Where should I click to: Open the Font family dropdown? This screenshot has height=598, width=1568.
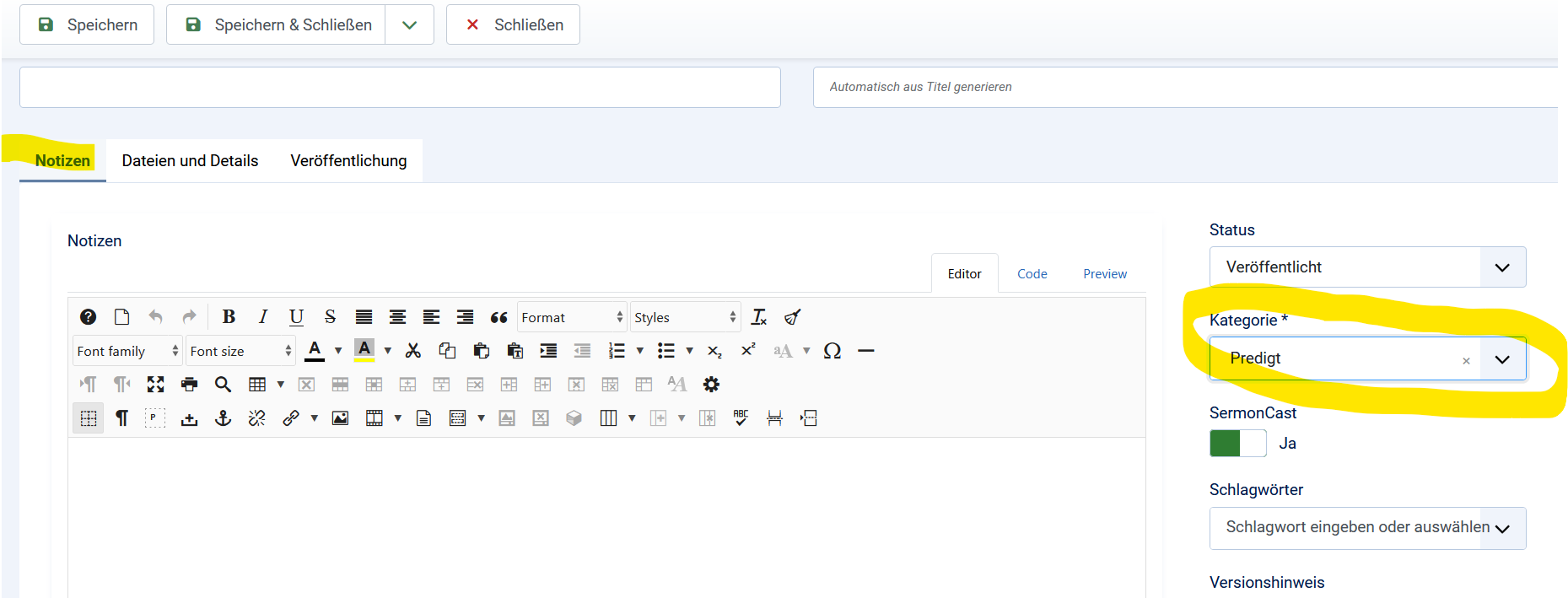(127, 351)
